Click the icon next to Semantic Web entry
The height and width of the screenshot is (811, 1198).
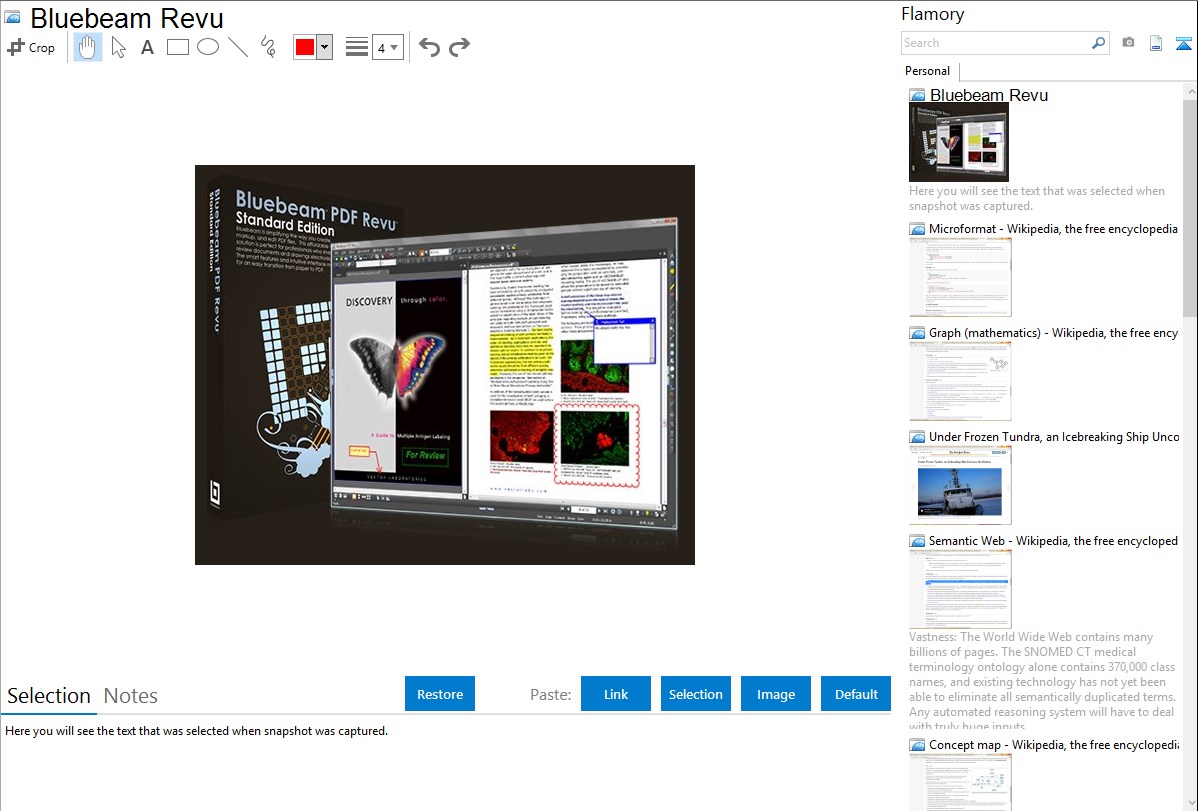click(917, 540)
